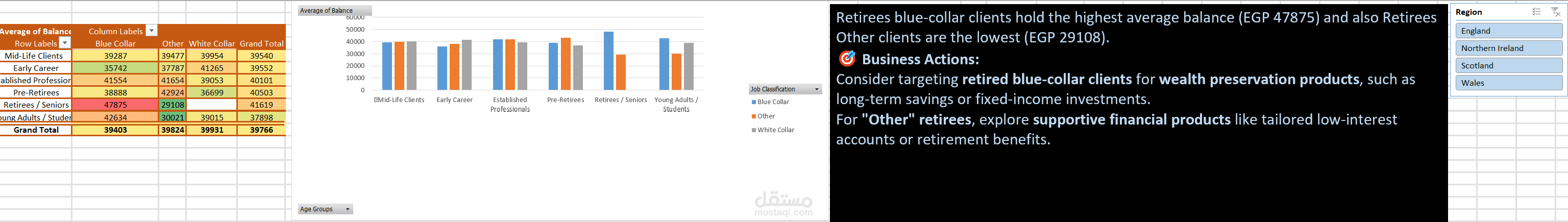Select the cell showing 29108
The height and width of the screenshot is (222, 1568).
(x=172, y=105)
